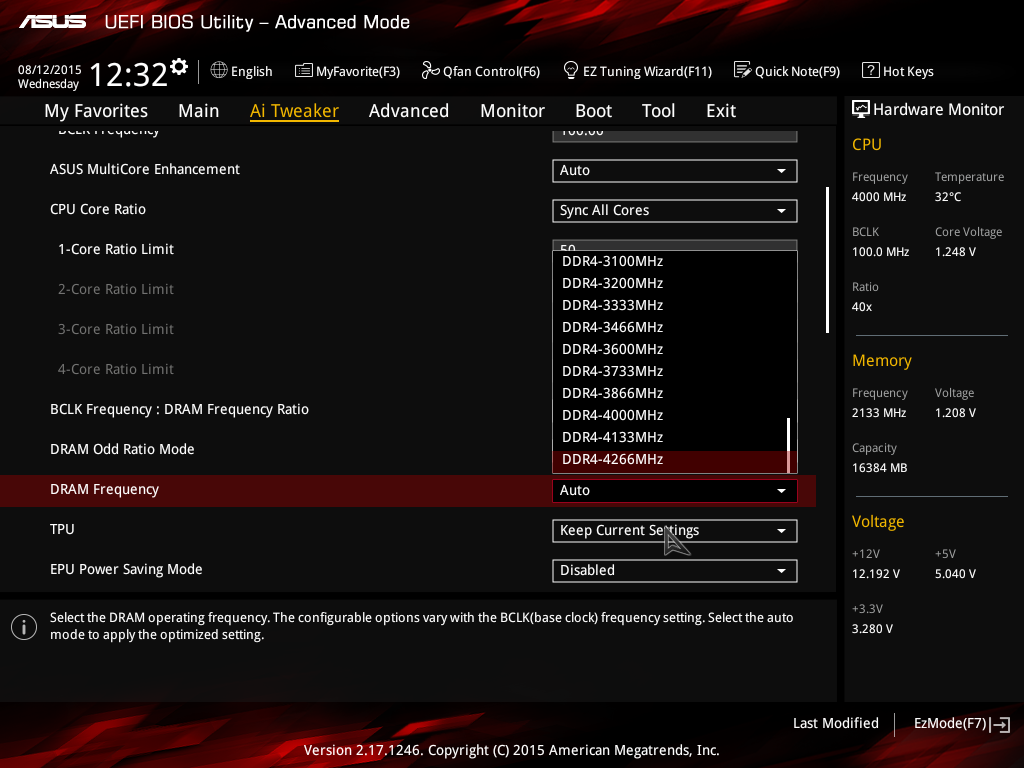Image resolution: width=1024 pixels, height=768 pixels.
Task: Choose highlighted DDR4-4266MHz option
Action: 669,460
